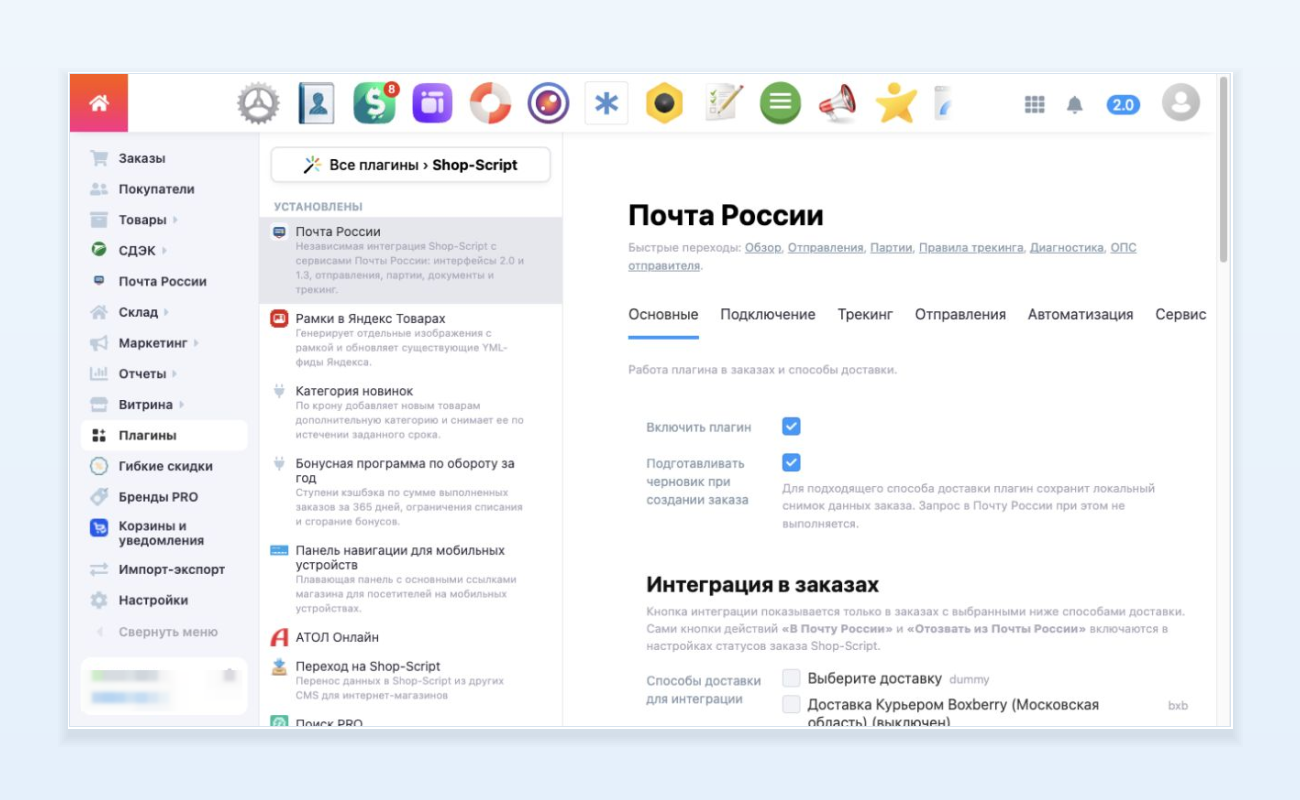
Task: Follow the Обзор quick link
Action: [x=763, y=248]
